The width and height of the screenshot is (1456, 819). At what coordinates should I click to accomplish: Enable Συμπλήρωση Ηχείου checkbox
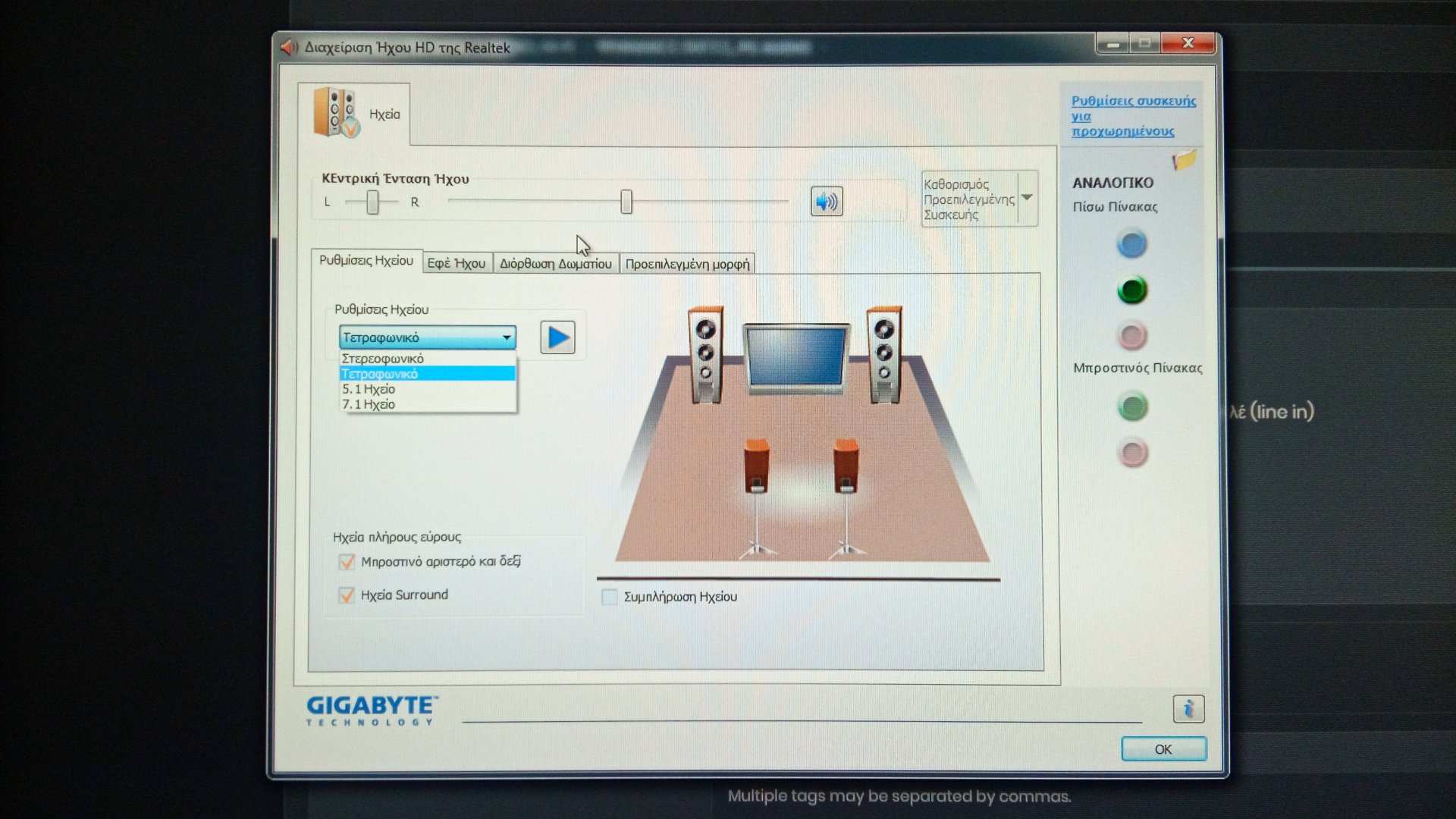(x=609, y=597)
